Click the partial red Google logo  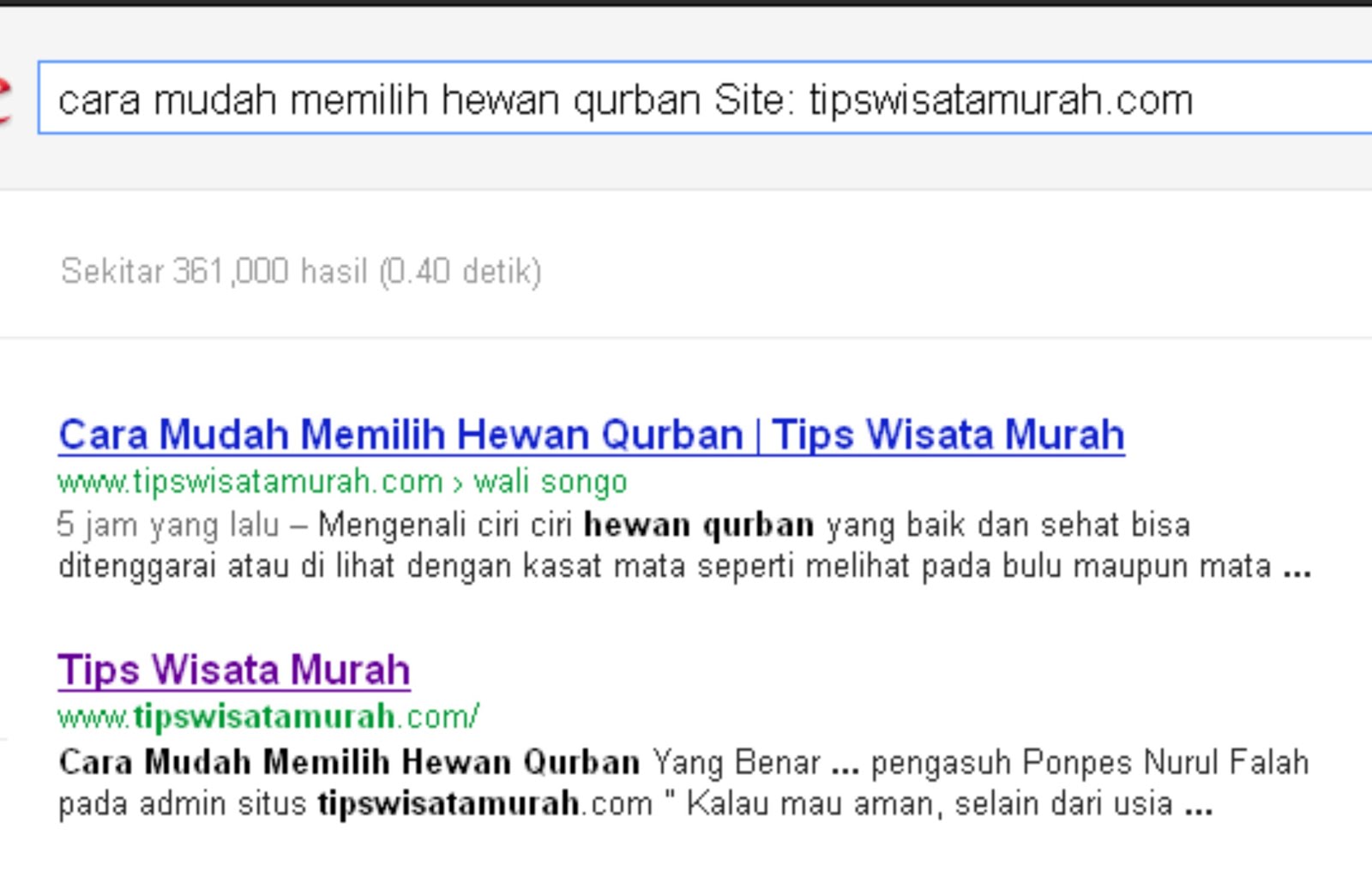[4, 100]
